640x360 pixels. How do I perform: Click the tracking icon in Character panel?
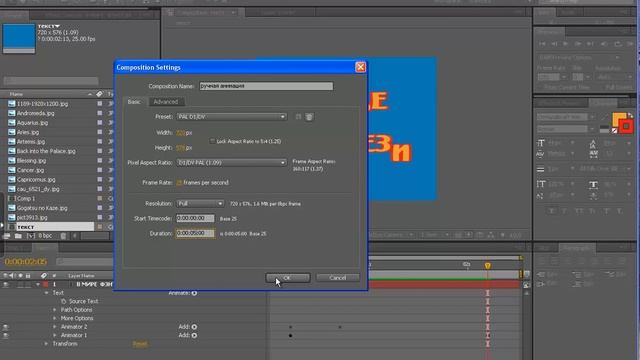click(x=593, y=154)
